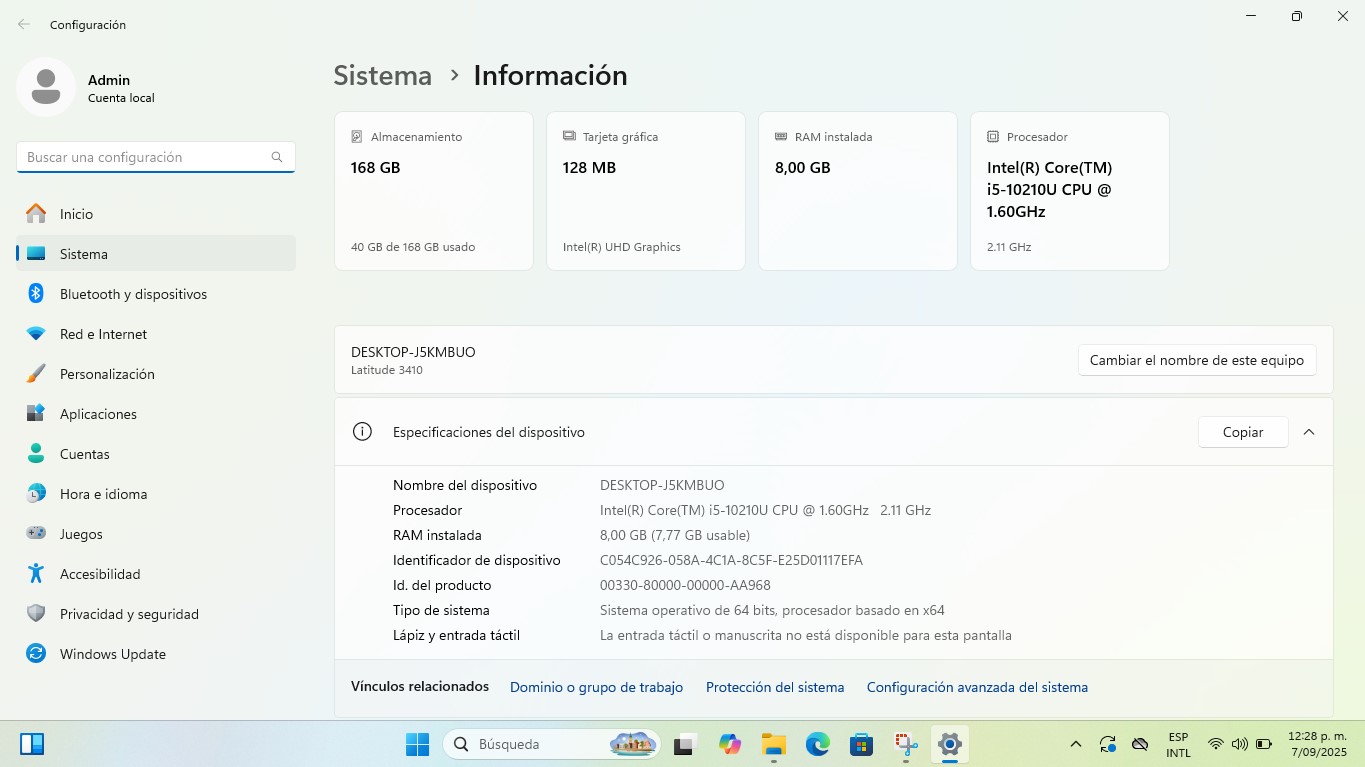
Task: Show hidden system tray icons chevron
Action: pyautogui.click(x=1076, y=744)
